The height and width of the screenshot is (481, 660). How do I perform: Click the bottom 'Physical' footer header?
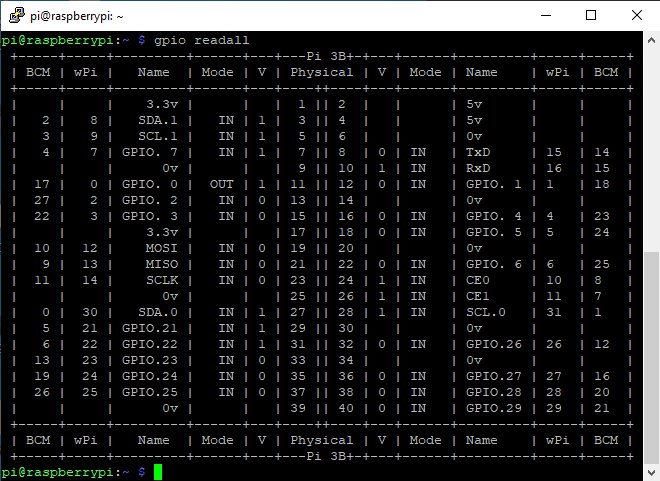pyautogui.click(x=322, y=441)
